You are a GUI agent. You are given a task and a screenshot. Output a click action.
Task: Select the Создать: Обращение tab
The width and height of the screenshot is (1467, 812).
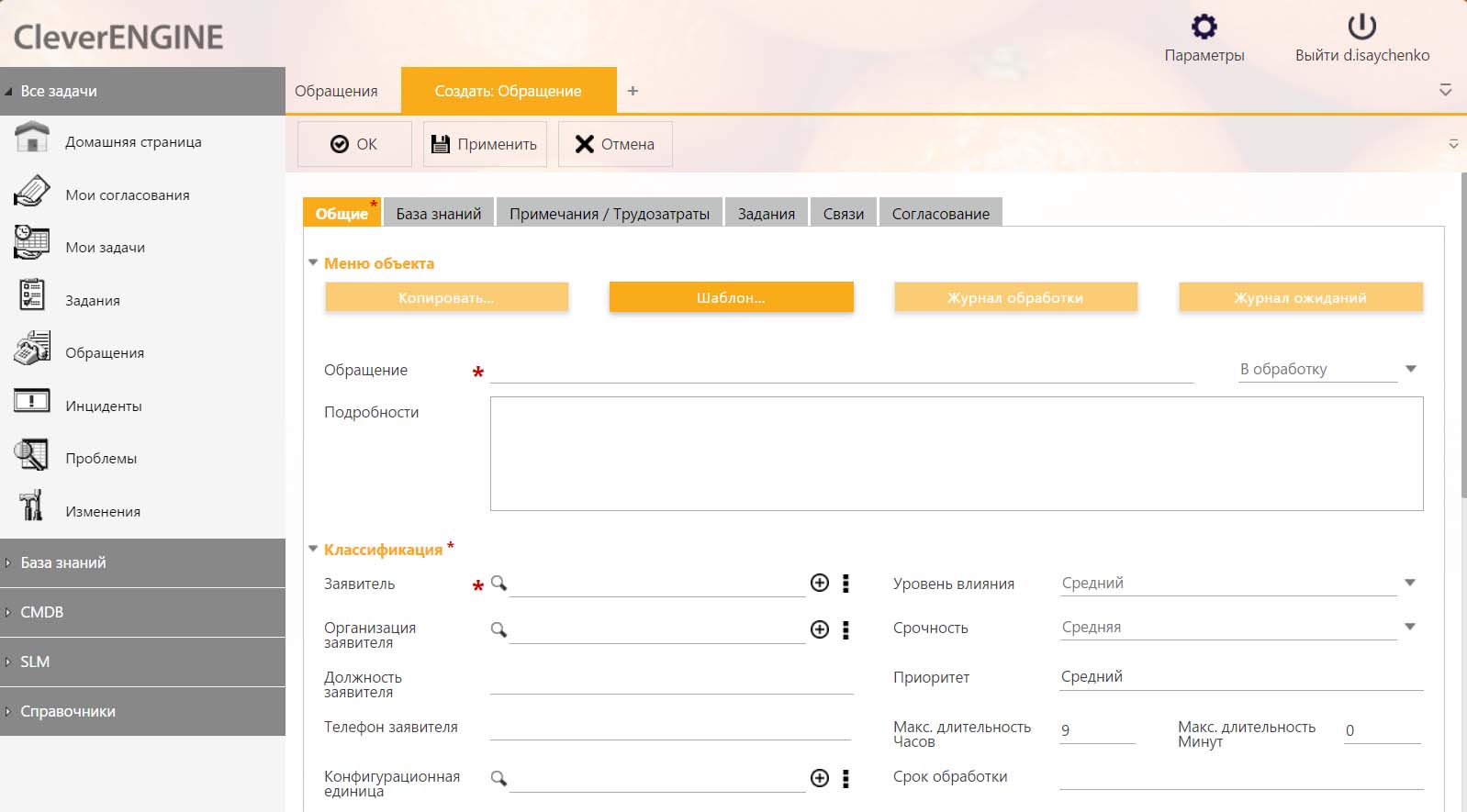click(508, 91)
